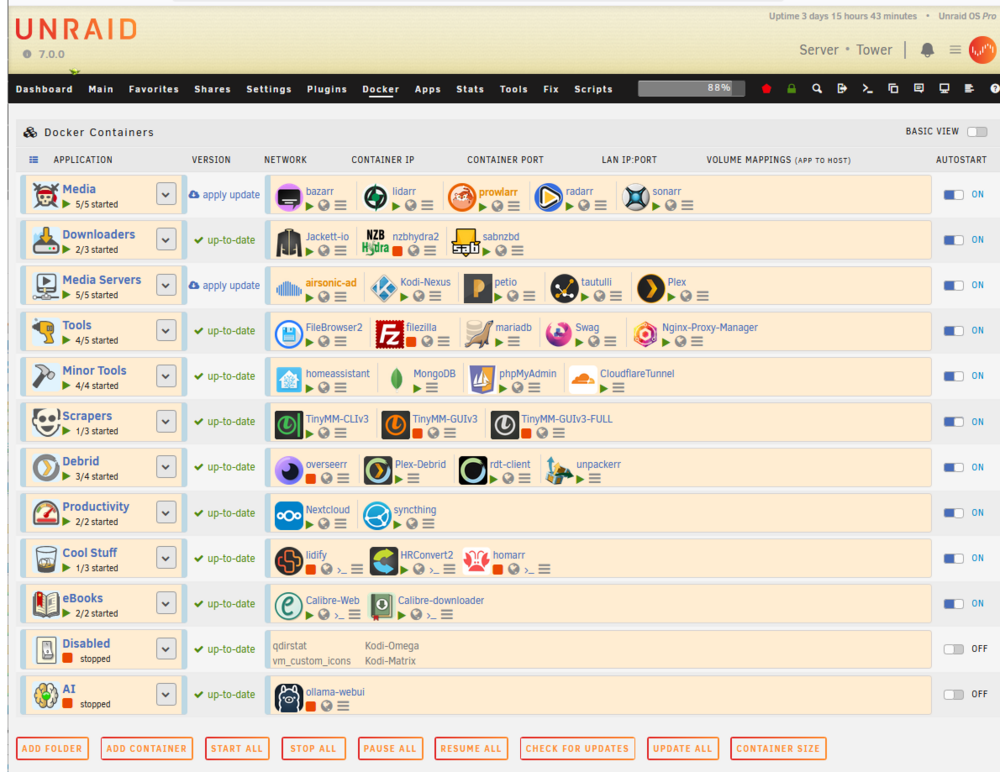
Task: Click the sonarr container icon
Action: pos(635,197)
